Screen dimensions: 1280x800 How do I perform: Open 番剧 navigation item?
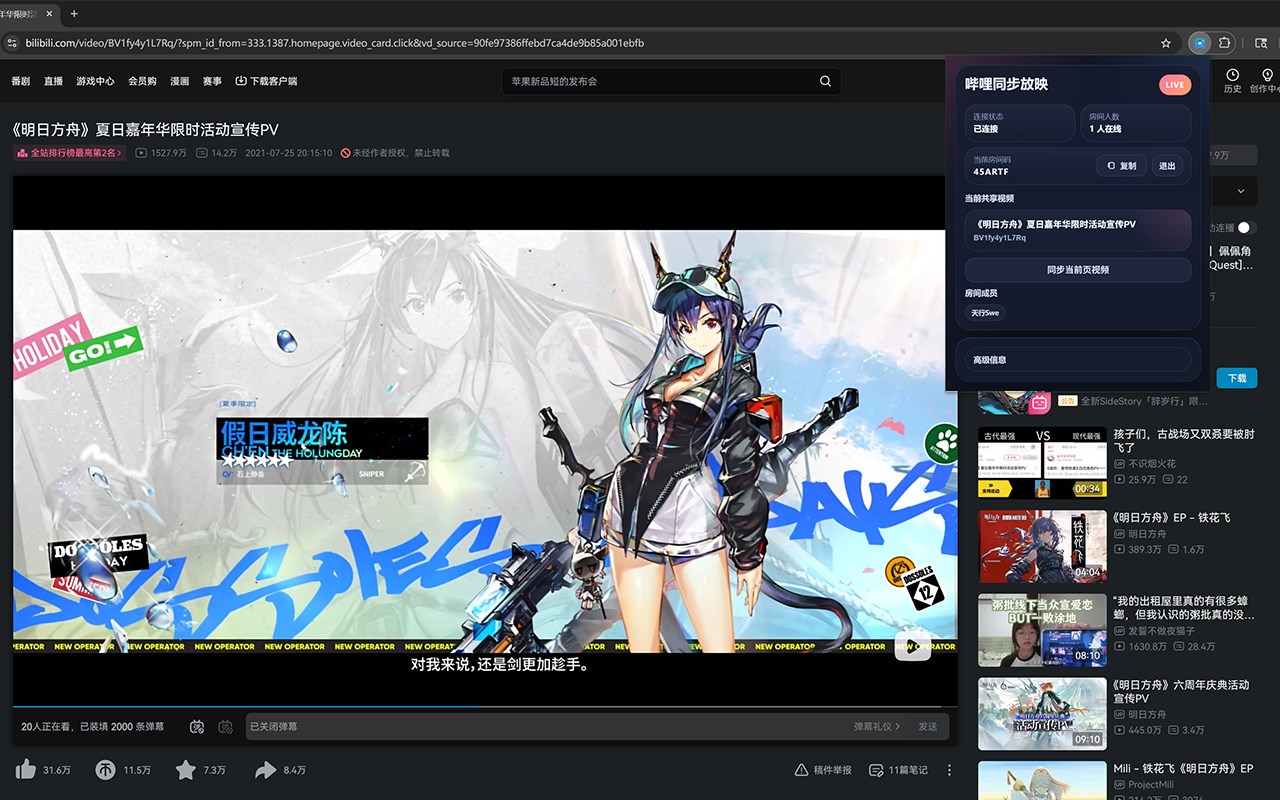(x=21, y=81)
